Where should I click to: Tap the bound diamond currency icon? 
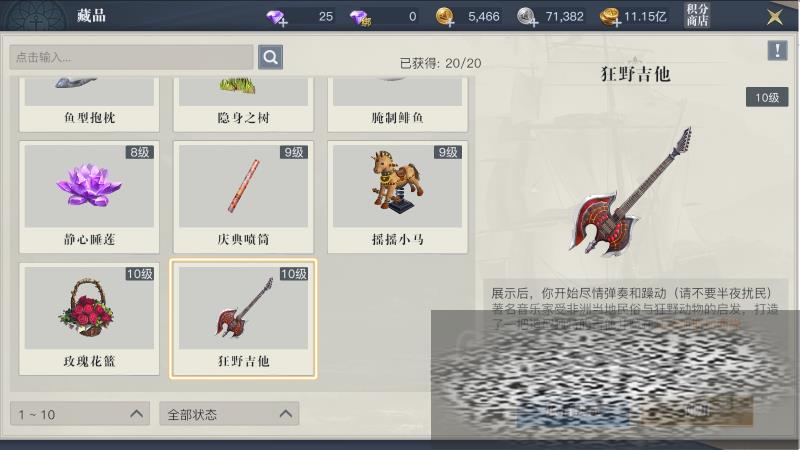360,18
